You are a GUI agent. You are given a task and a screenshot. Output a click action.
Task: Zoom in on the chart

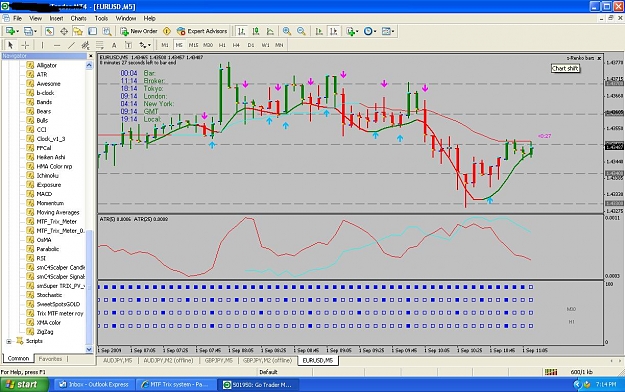(287, 31)
